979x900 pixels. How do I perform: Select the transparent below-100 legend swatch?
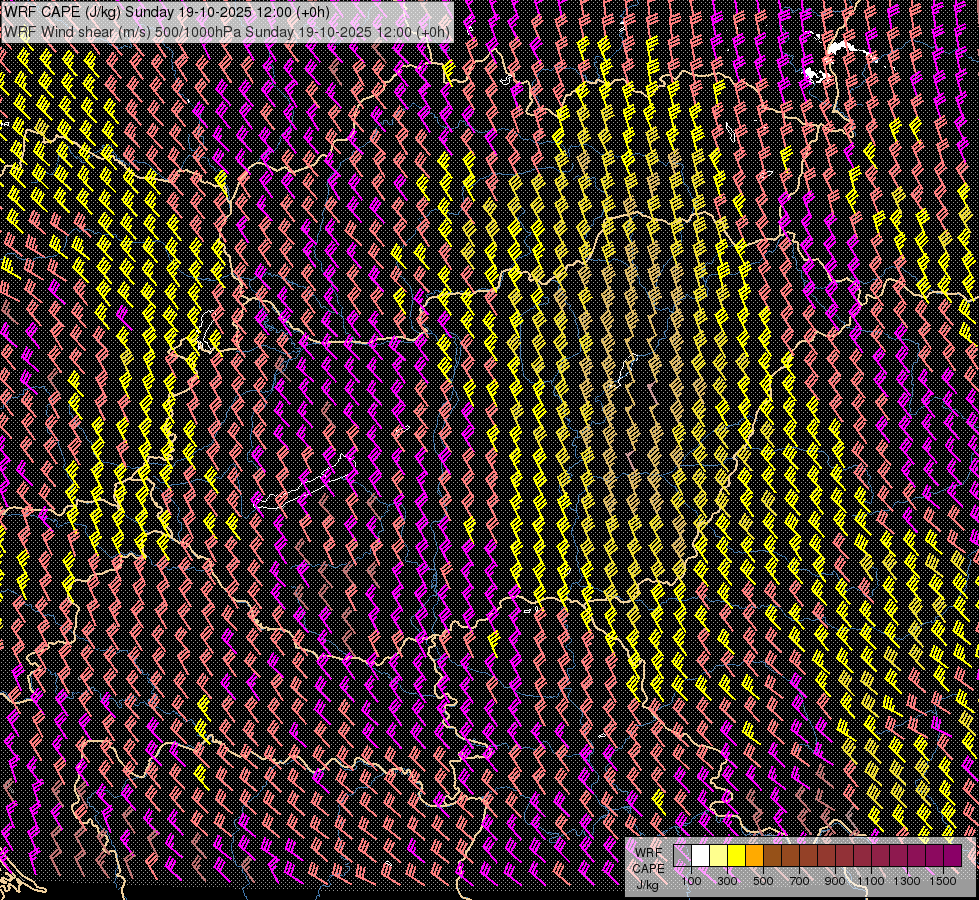tap(682, 855)
